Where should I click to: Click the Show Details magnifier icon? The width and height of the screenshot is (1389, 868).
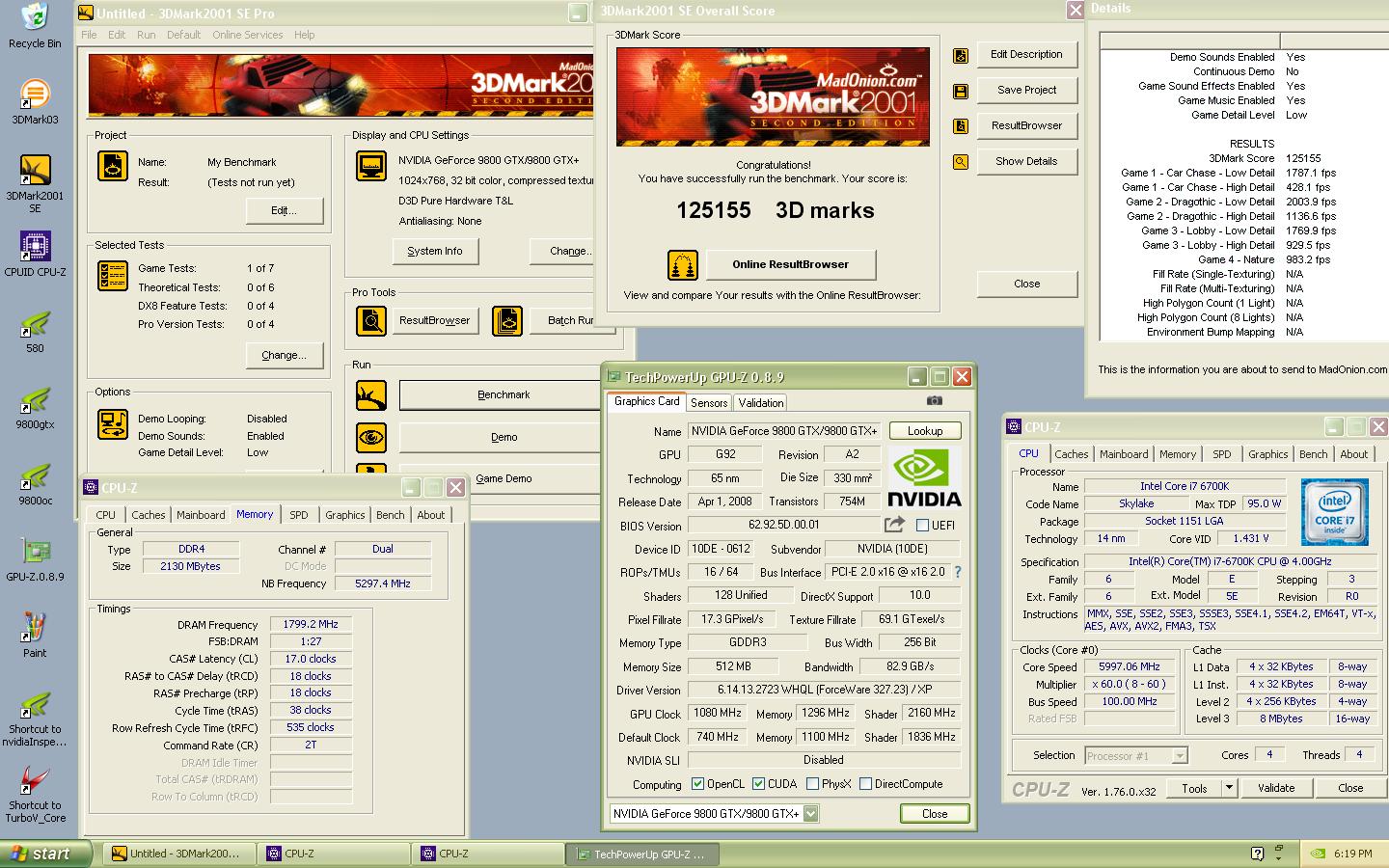tap(961, 162)
